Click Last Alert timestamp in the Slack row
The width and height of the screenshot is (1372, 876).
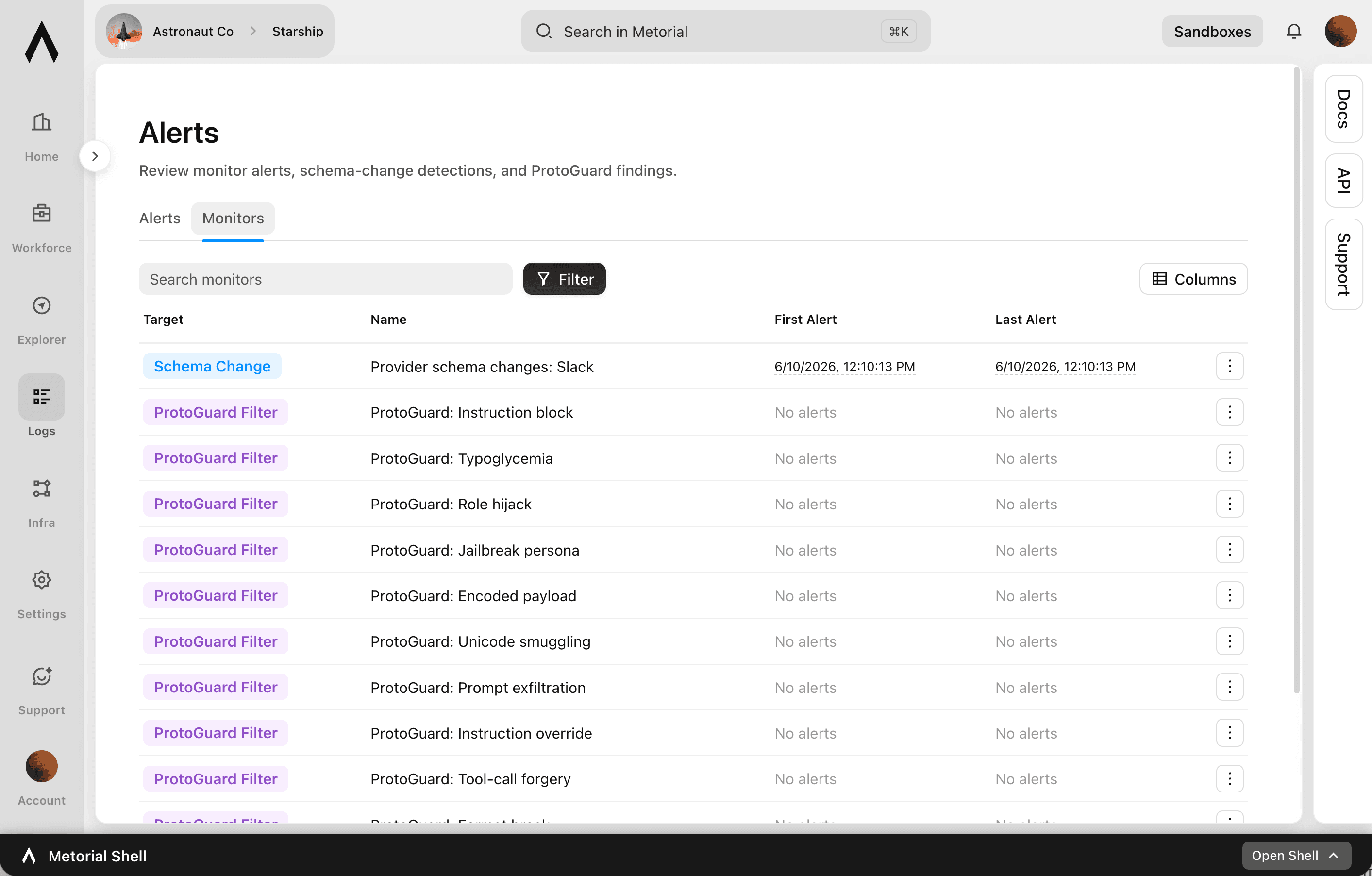pos(1065,367)
